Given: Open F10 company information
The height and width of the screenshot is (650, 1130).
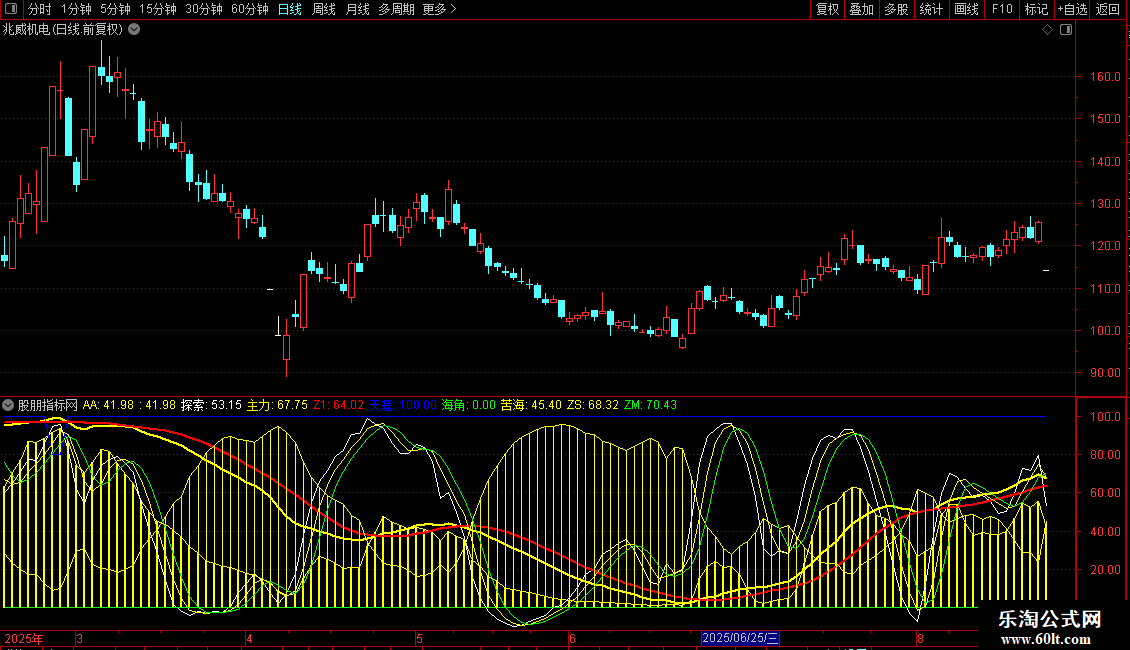Looking at the screenshot, I should coord(1001,9).
